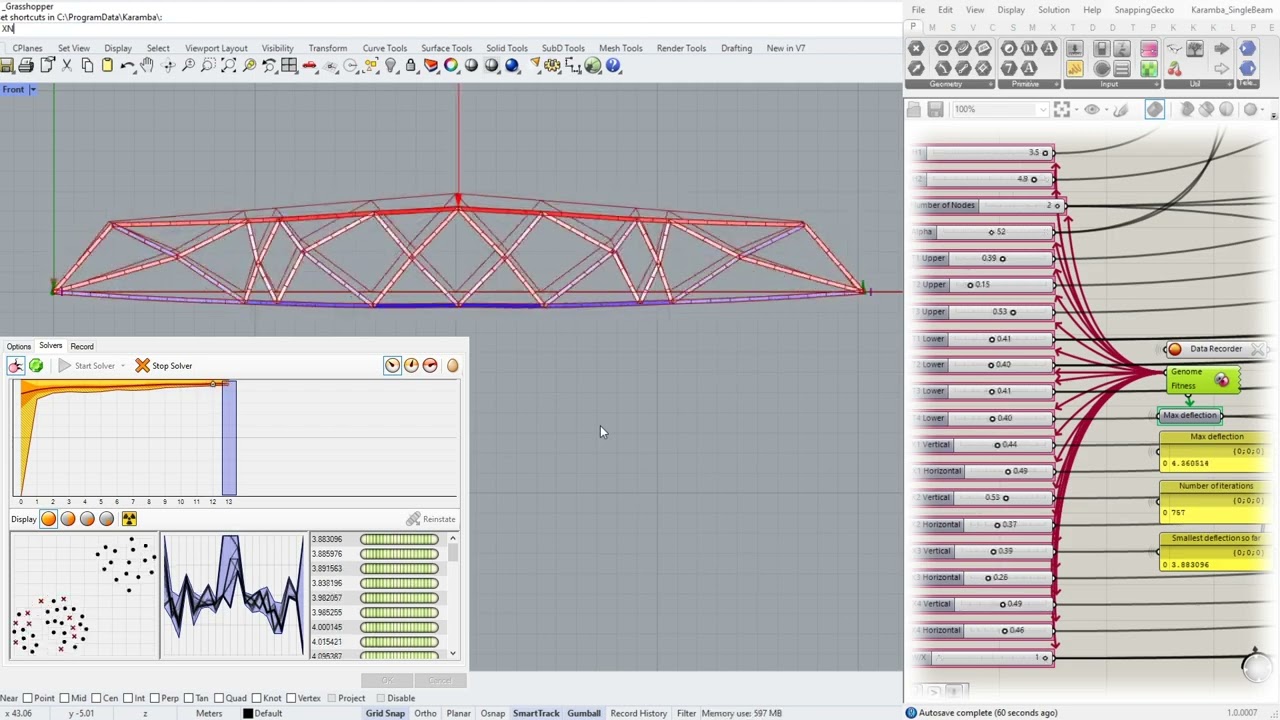Click the Ortho status bar button

pyautogui.click(x=425, y=713)
